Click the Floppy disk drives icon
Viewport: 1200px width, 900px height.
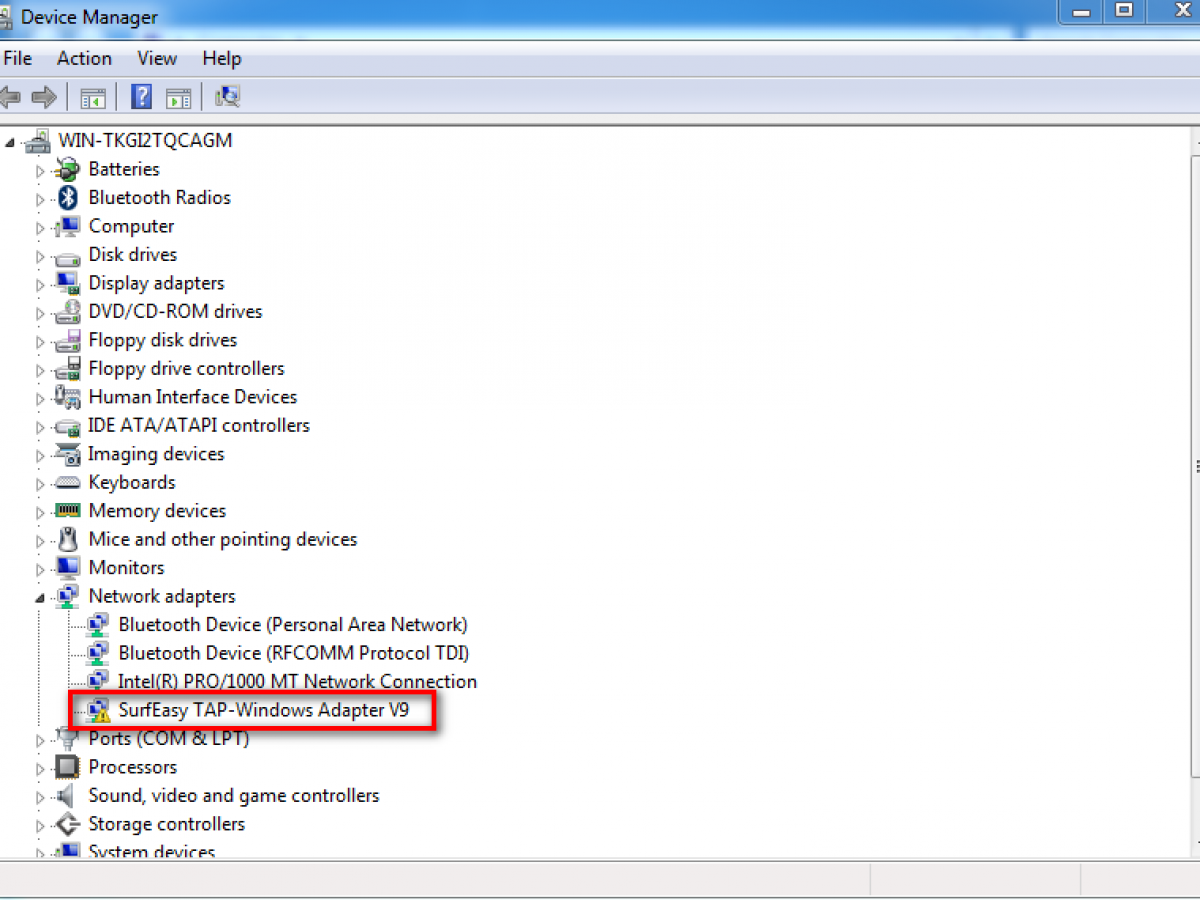click(68, 340)
